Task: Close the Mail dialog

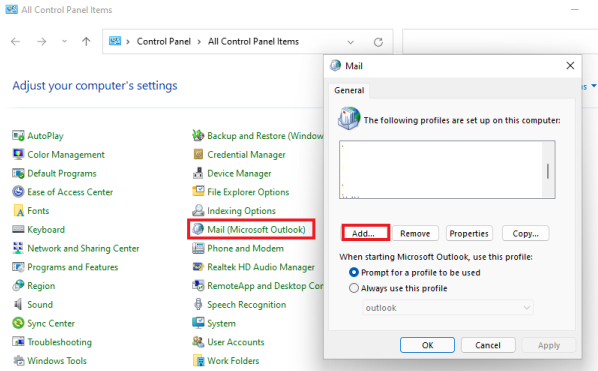Action: click(570, 66)
